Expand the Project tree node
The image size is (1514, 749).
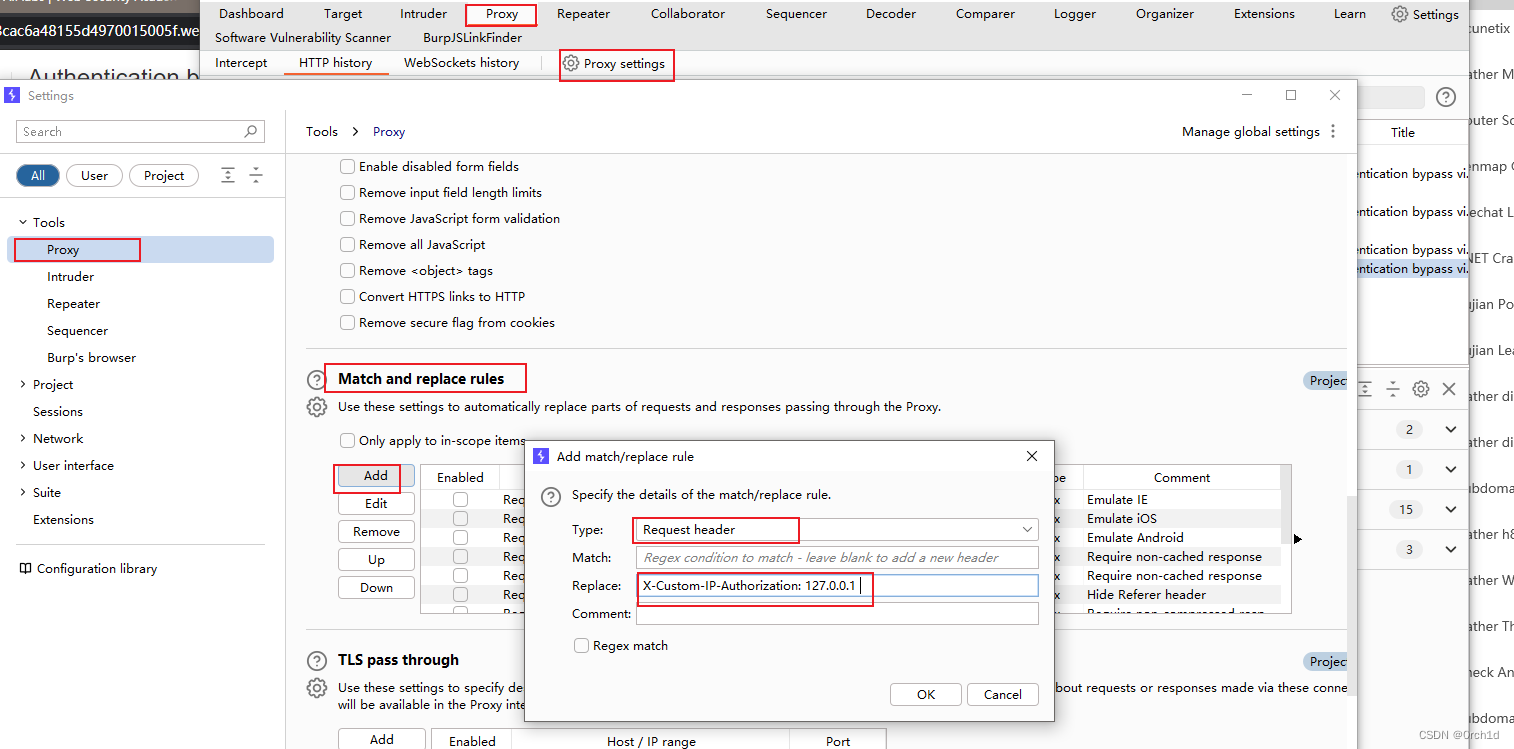tap(24, 385)
